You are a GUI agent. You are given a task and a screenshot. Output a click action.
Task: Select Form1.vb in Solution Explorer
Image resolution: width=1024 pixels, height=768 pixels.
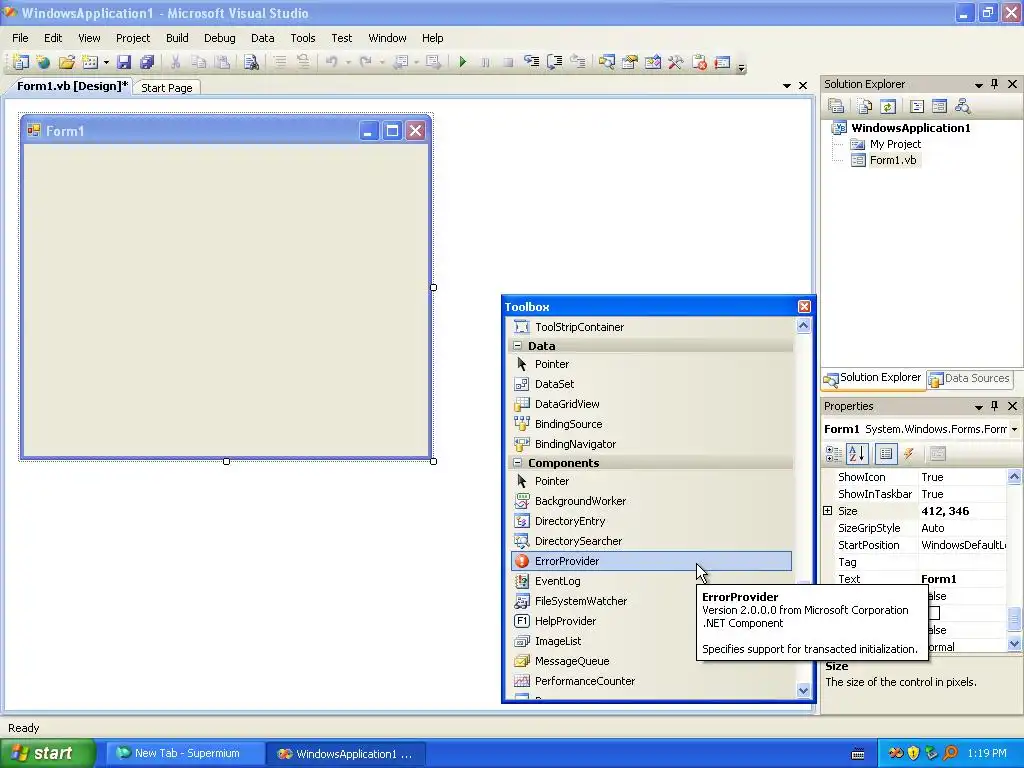(x=893, y=160)
